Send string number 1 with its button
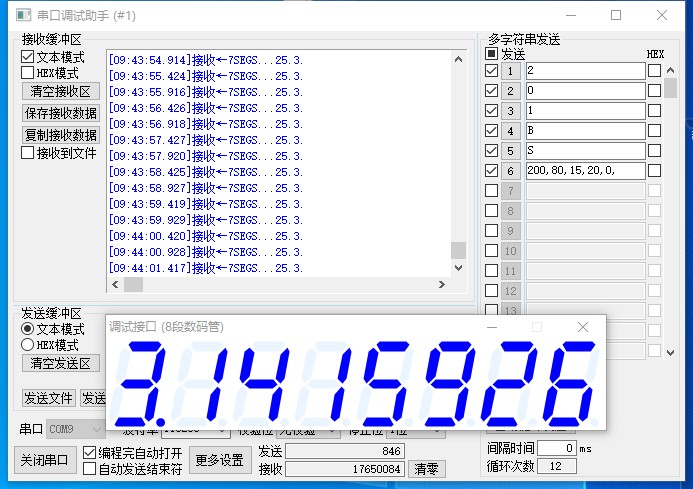 510,71
